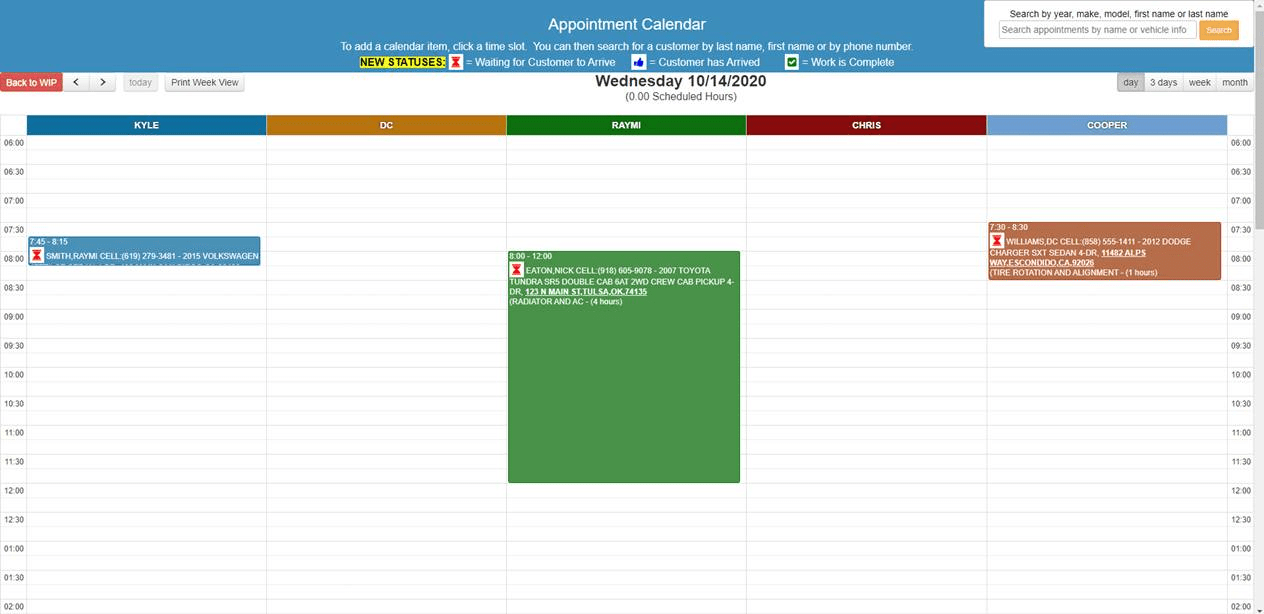Click the 7:30 - 8:30 time text on WILLIAMS appointment
Viewport: 1264px width, 614px height.
[x=1009, y=228]
